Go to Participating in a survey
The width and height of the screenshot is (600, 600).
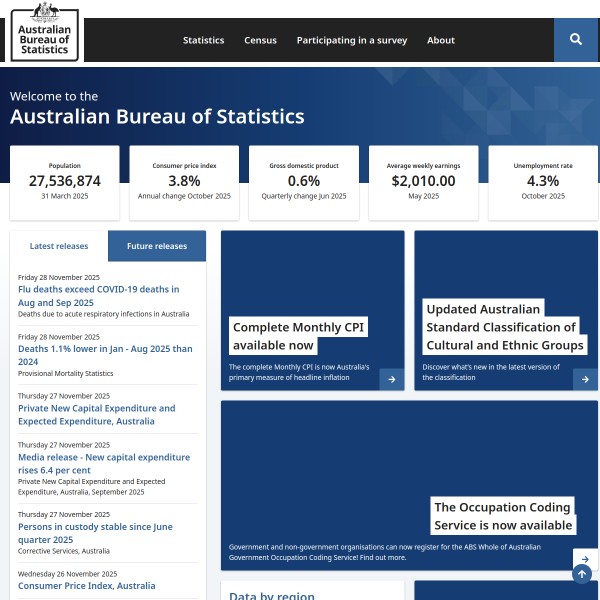(351, 41)
